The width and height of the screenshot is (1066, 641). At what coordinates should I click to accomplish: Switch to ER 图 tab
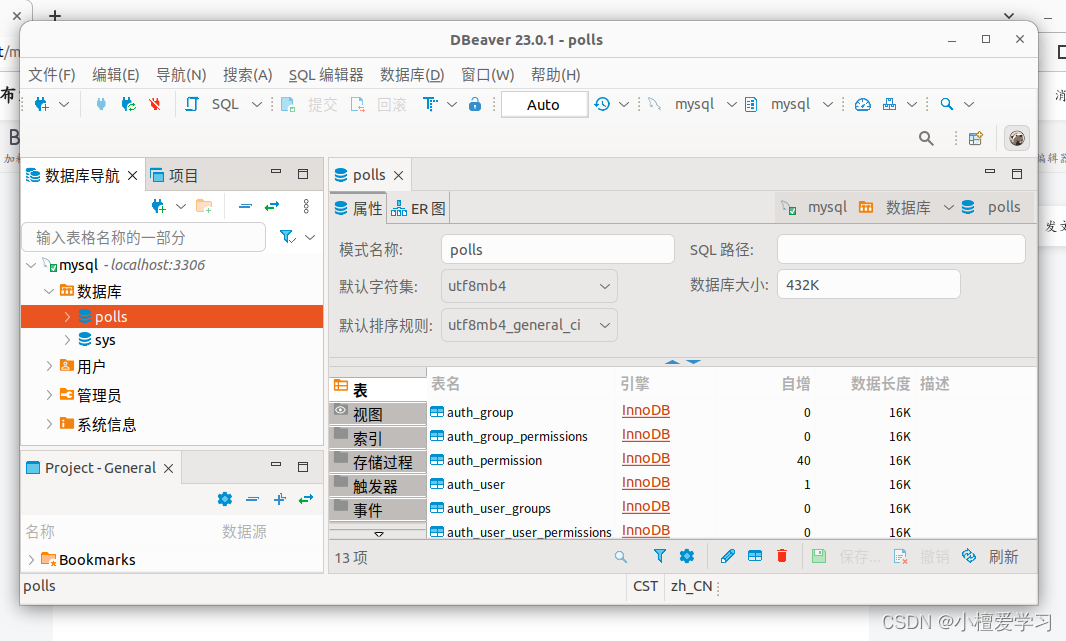pyautogui.click(x=418, y=209)
